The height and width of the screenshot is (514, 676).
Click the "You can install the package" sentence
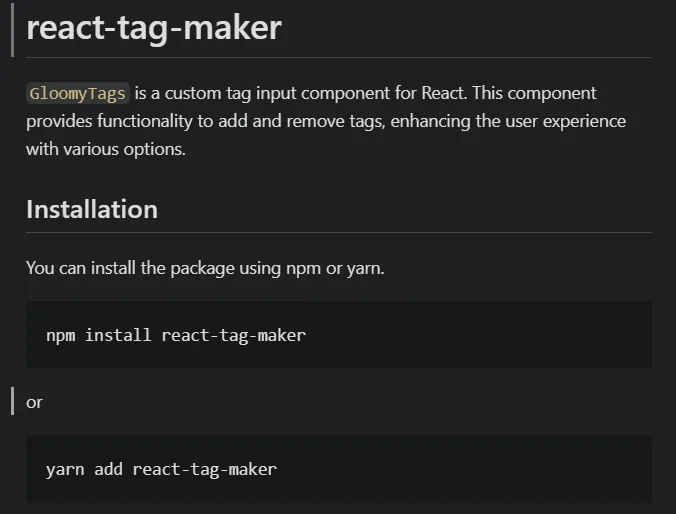(205, 268)
